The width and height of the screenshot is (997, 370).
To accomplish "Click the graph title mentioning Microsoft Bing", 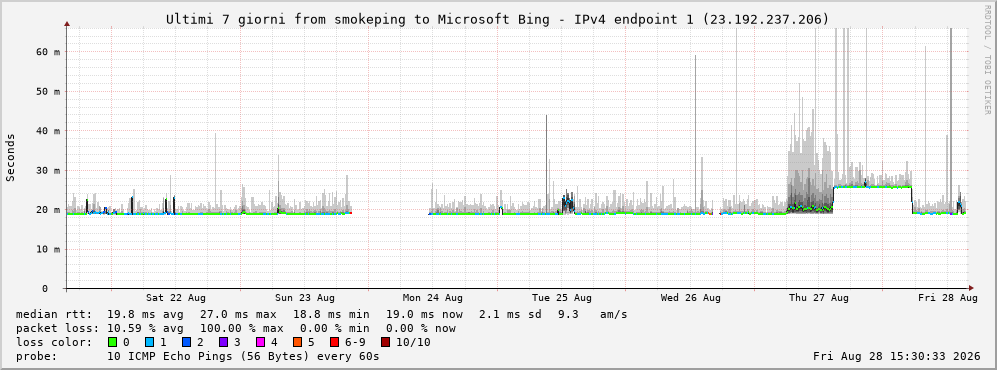I will [498, 20].
